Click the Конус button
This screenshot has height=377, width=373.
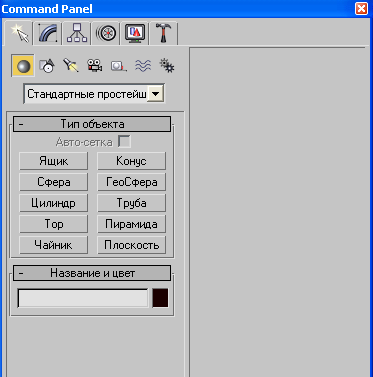[131, 161]
